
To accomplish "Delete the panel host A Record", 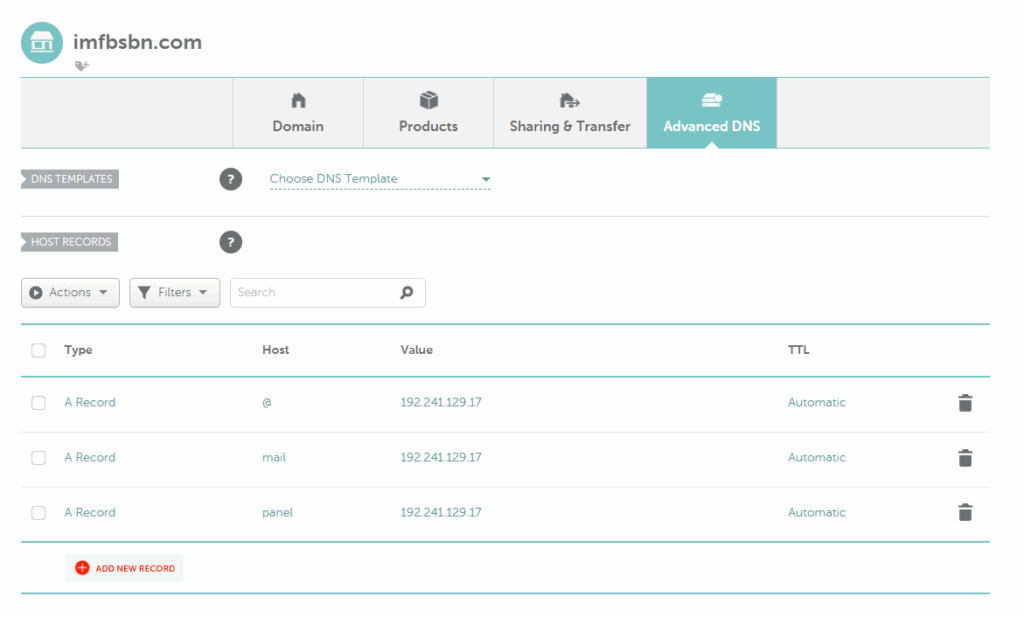I will tap(964, 513).
